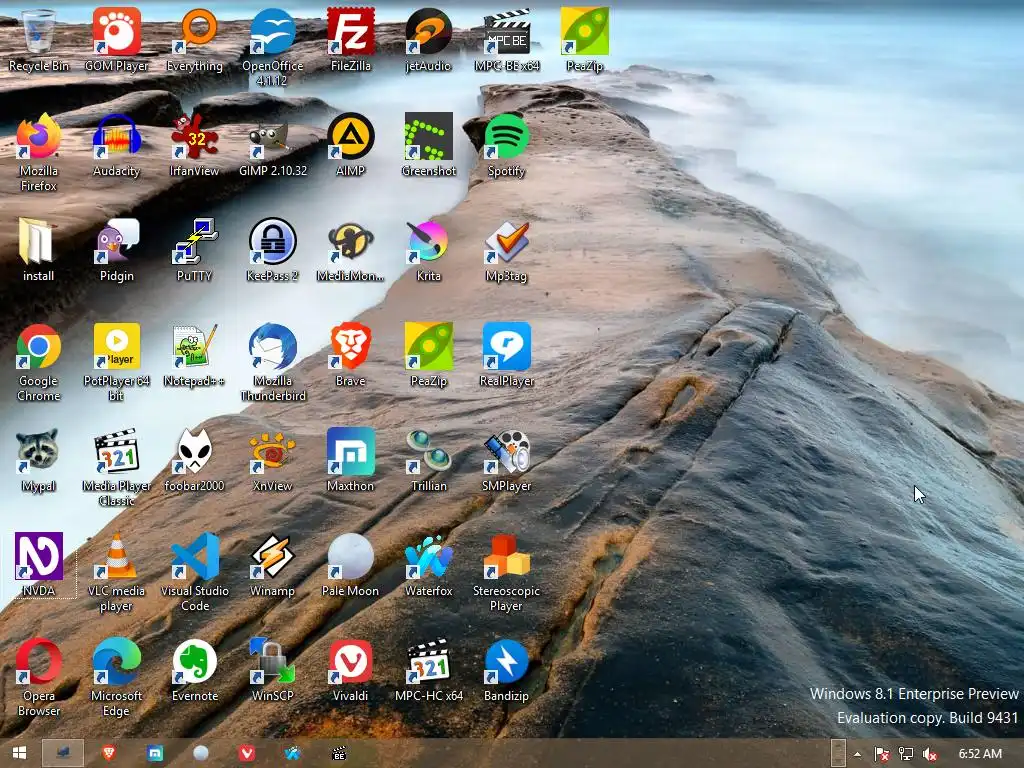
Task: Open the muted volume tray icon
Action: pyautogui.click(x=929, y=754)
